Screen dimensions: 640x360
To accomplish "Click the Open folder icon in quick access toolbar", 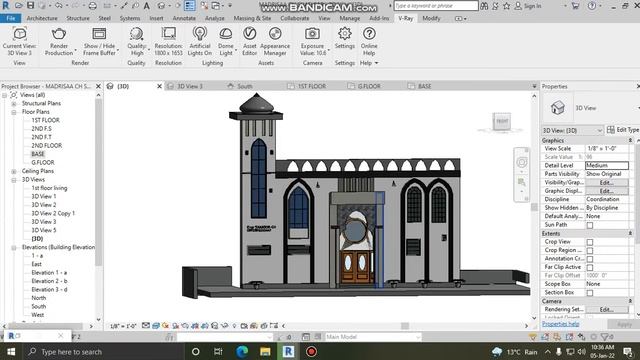I will (18, 6).
